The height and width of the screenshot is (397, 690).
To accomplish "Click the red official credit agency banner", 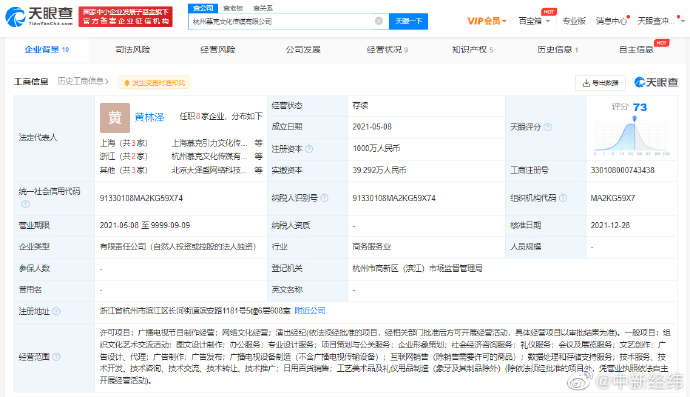I will click(125, 17).
